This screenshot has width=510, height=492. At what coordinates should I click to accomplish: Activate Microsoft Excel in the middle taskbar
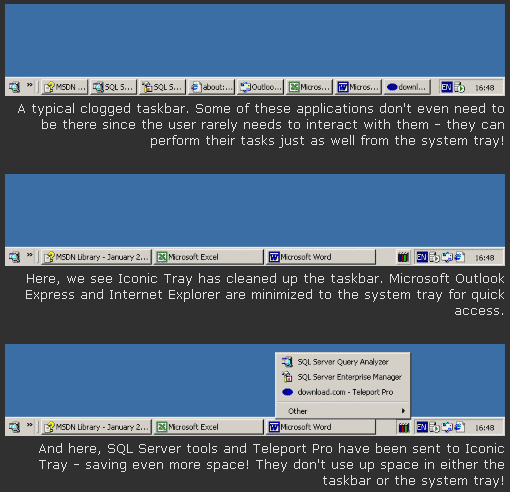coord(208,257)
